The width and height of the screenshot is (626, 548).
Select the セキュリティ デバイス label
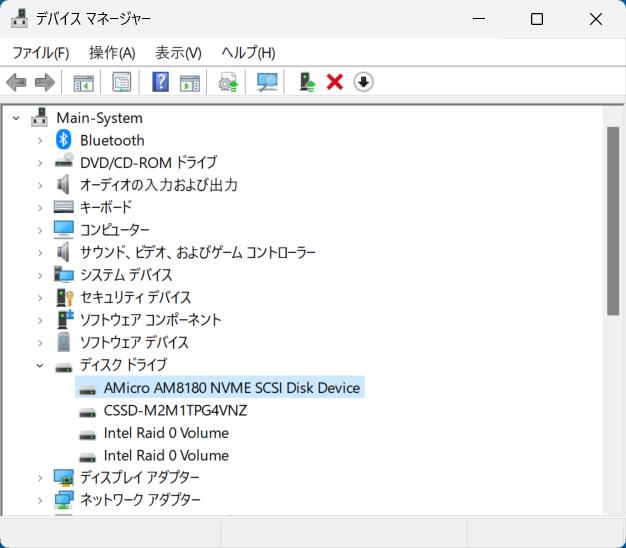[x=135, y=297]
